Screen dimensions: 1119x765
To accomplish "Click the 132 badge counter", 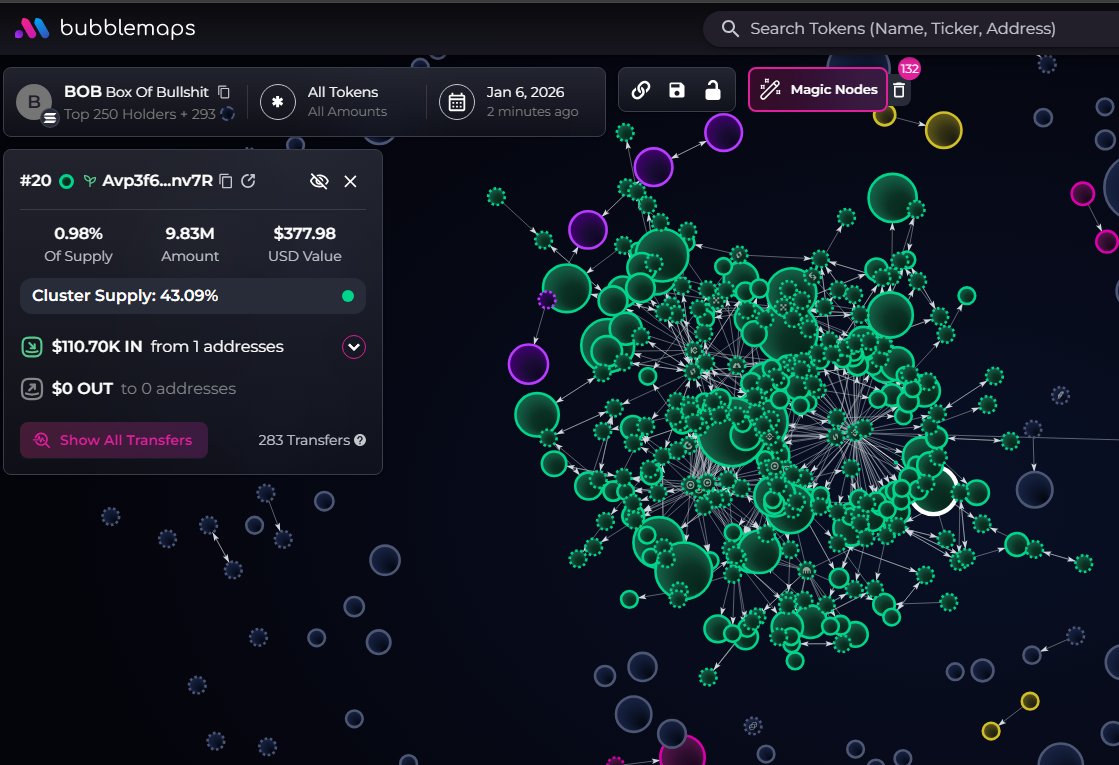I will 908,69.
